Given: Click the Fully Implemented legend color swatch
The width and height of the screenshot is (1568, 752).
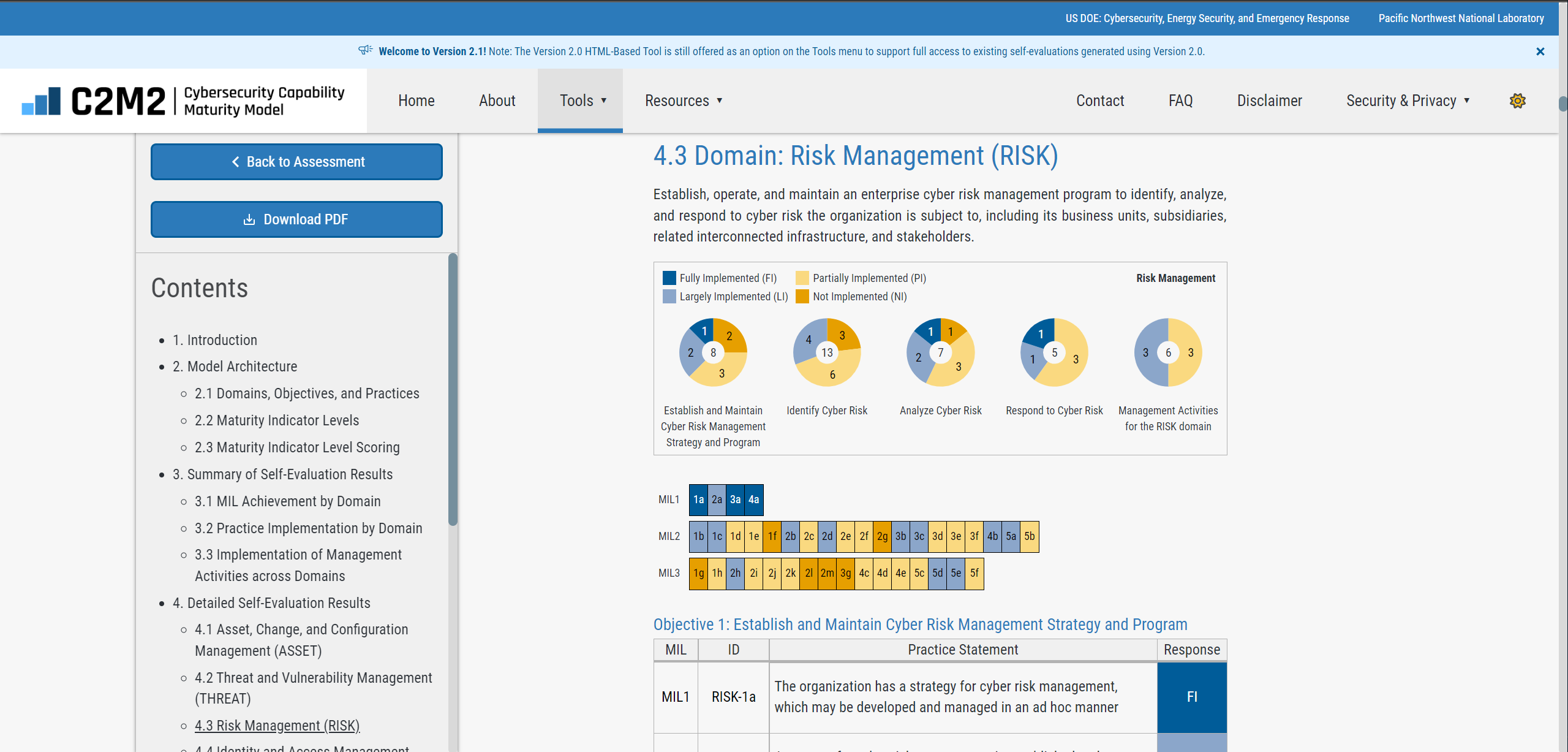Looking at the screenshot, I should click(x=669, y=278).
